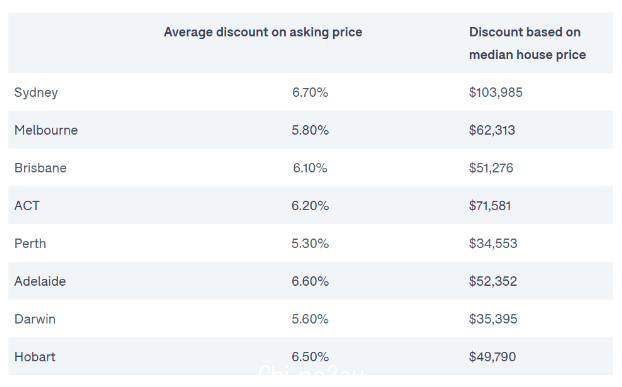This screenshot has width=622, height=387.
Task: Click the Hobart city name
Action: click(x=35, y=357)
